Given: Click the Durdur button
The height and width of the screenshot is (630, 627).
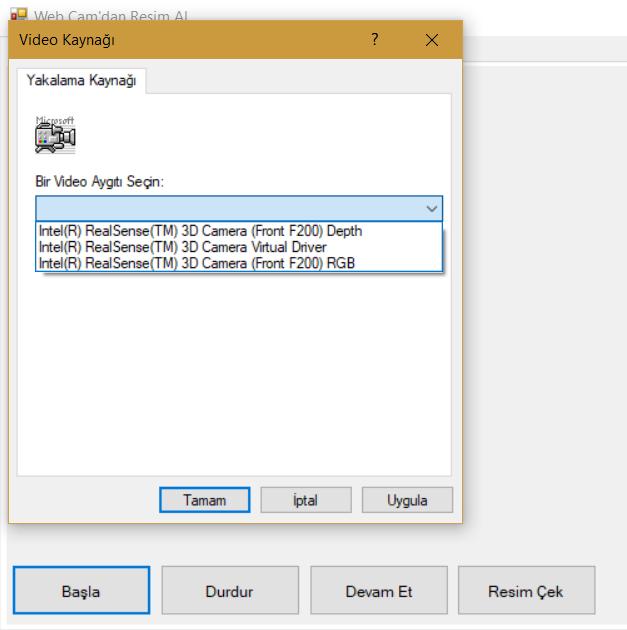Looking at the screenshot, I should [230, 590].
